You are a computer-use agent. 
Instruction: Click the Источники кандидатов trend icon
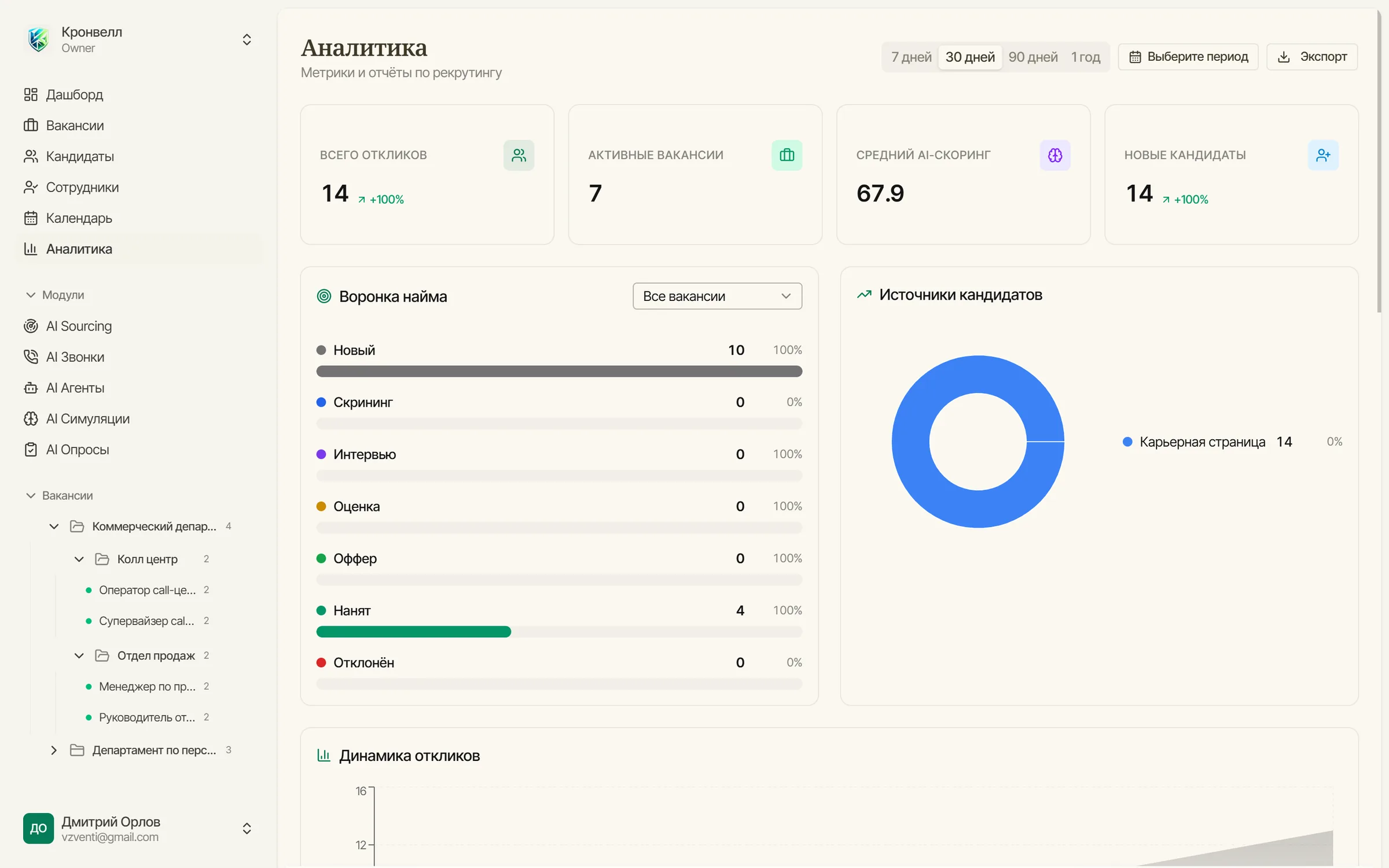click(864, 295)
